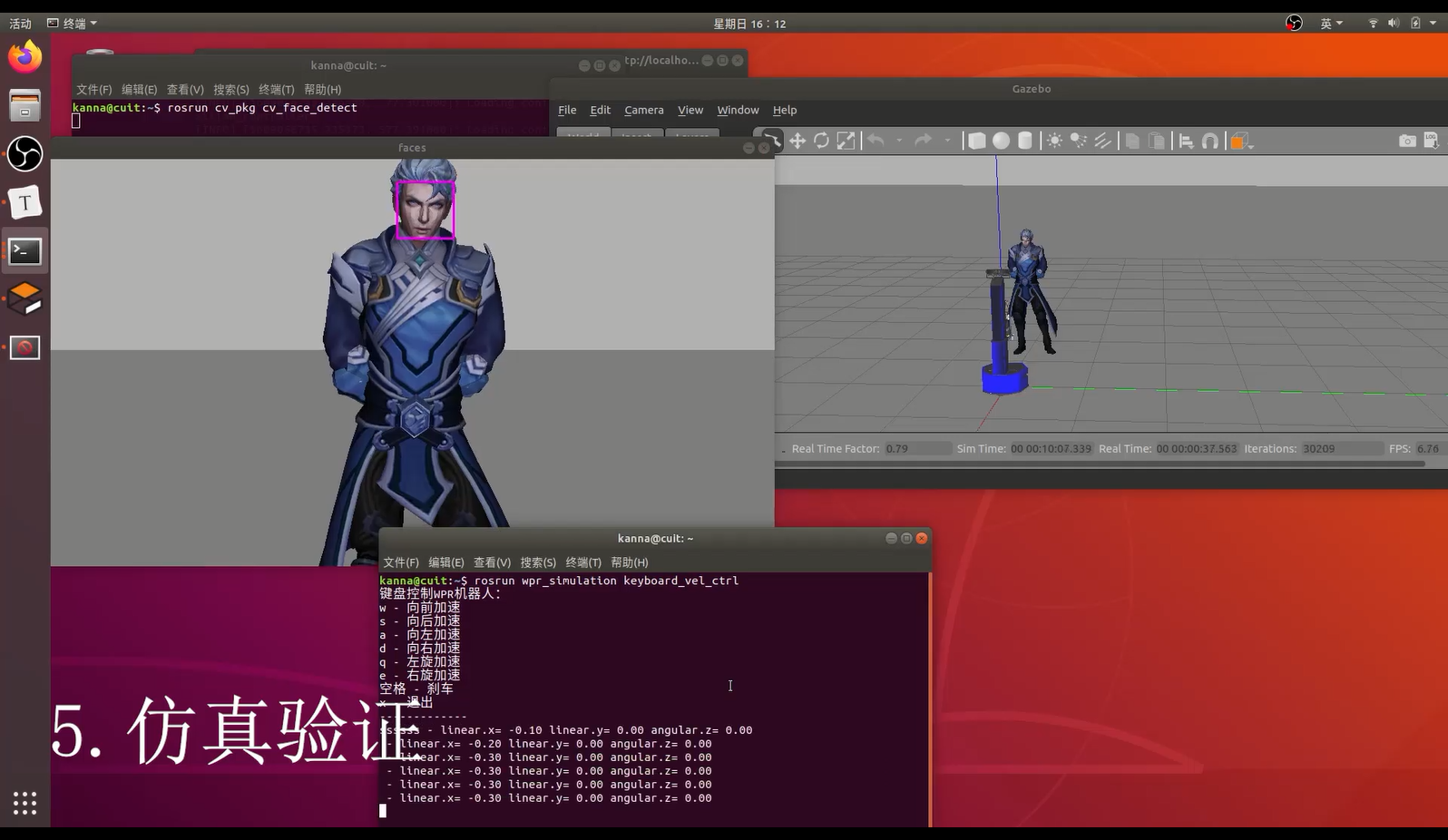Add a directional light in Gazebo
Image resolution: width=1448 pixels, height=840 pixels.
tap(1102, 141)
